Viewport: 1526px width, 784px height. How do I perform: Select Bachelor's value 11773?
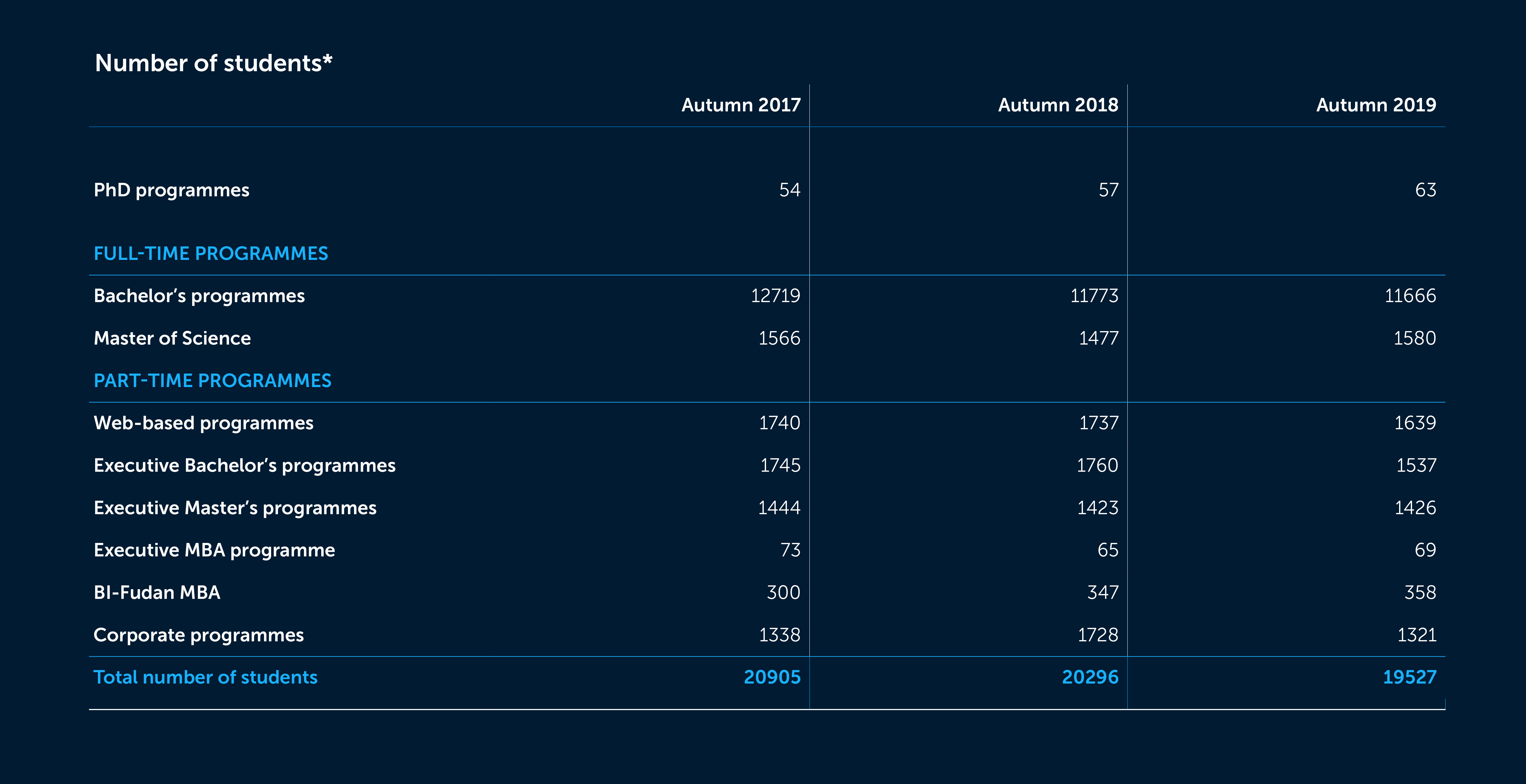1094,295
